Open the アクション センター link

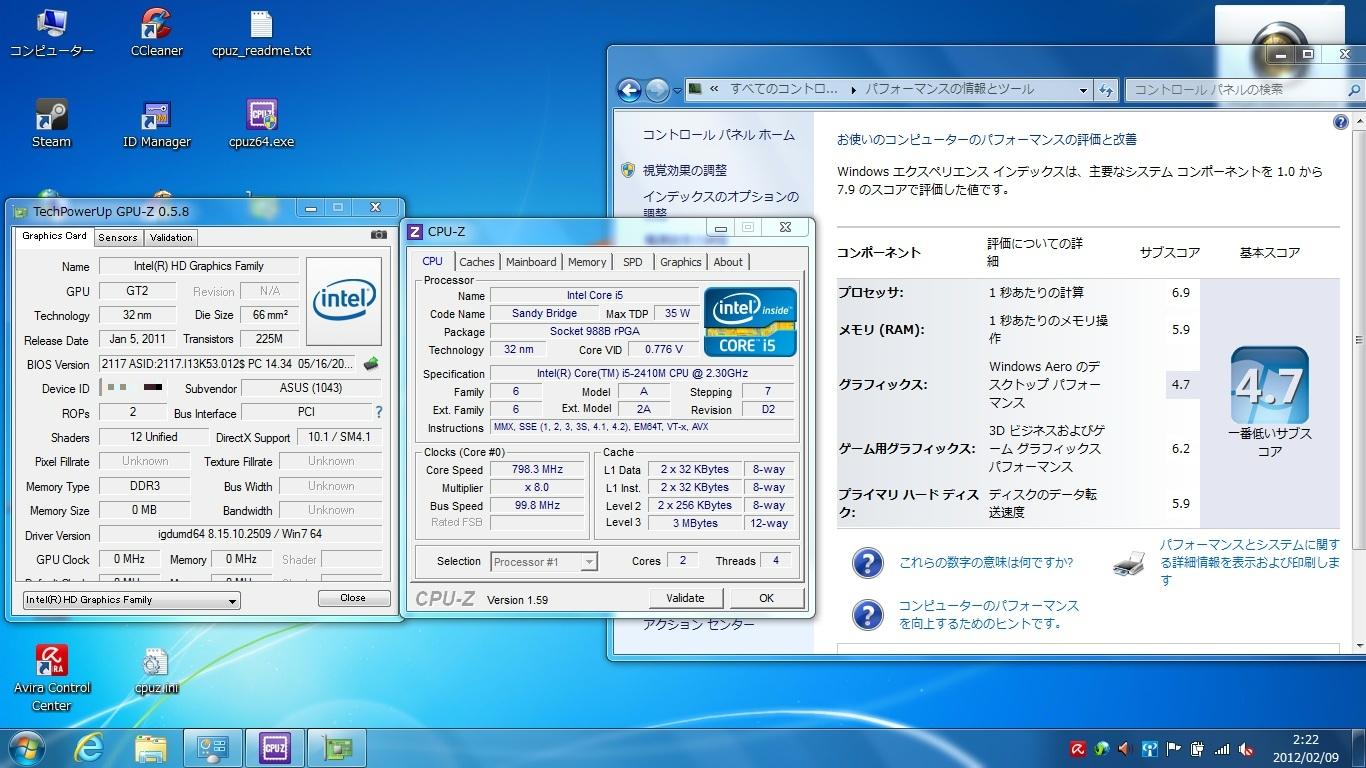coord(698,625)
